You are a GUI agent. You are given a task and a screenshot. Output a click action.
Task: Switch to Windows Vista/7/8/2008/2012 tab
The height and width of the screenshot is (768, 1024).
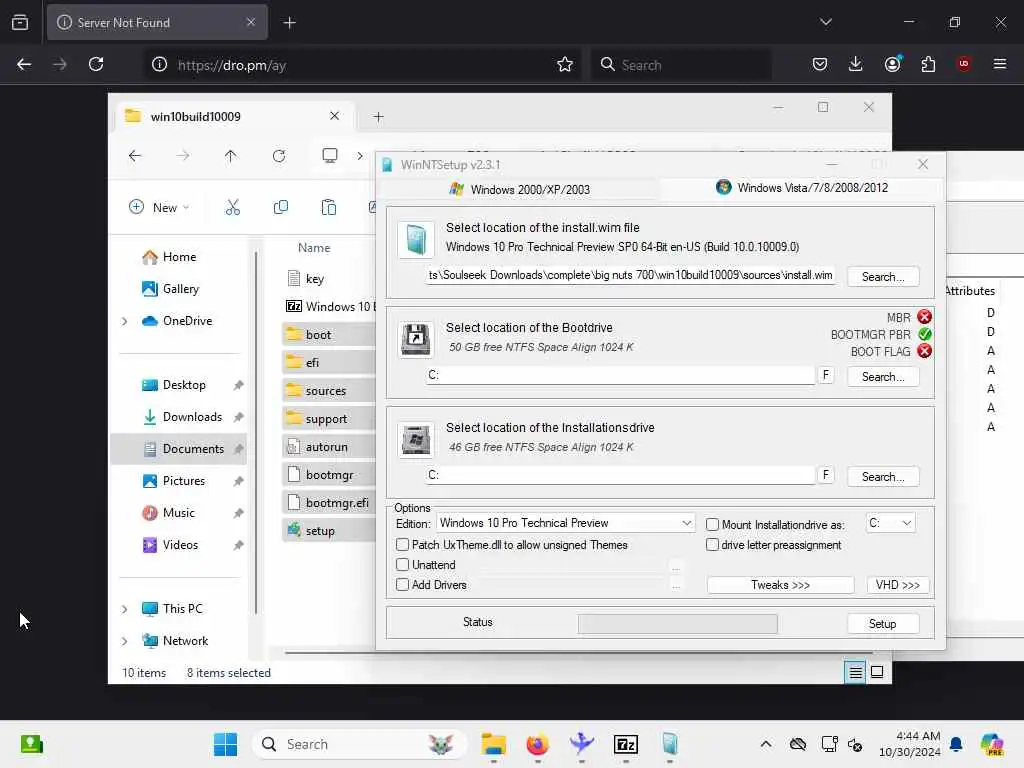(x=802, y=187)
